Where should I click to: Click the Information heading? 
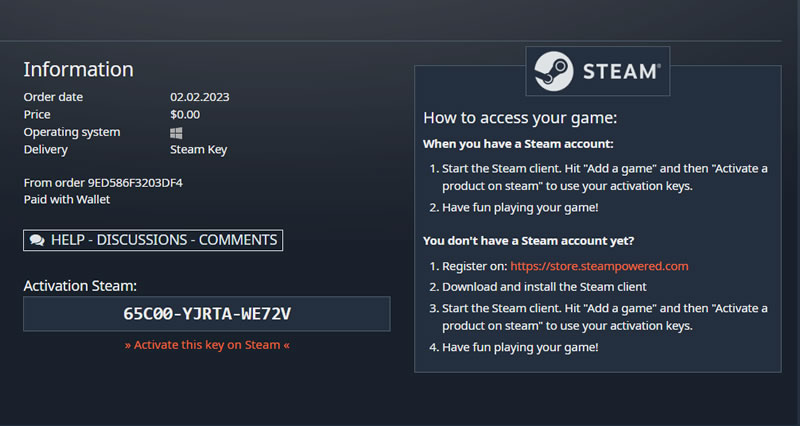click(79, 69)
